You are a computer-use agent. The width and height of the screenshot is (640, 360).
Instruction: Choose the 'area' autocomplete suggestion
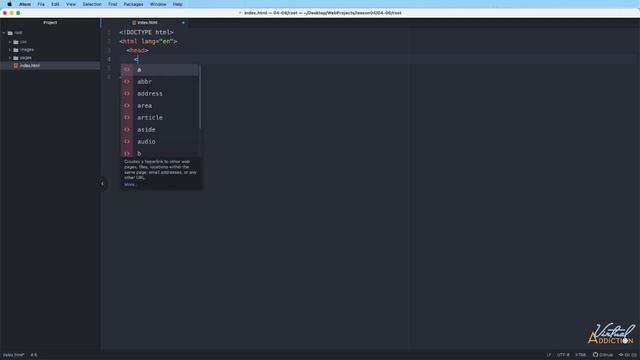(x=160, y=105)
